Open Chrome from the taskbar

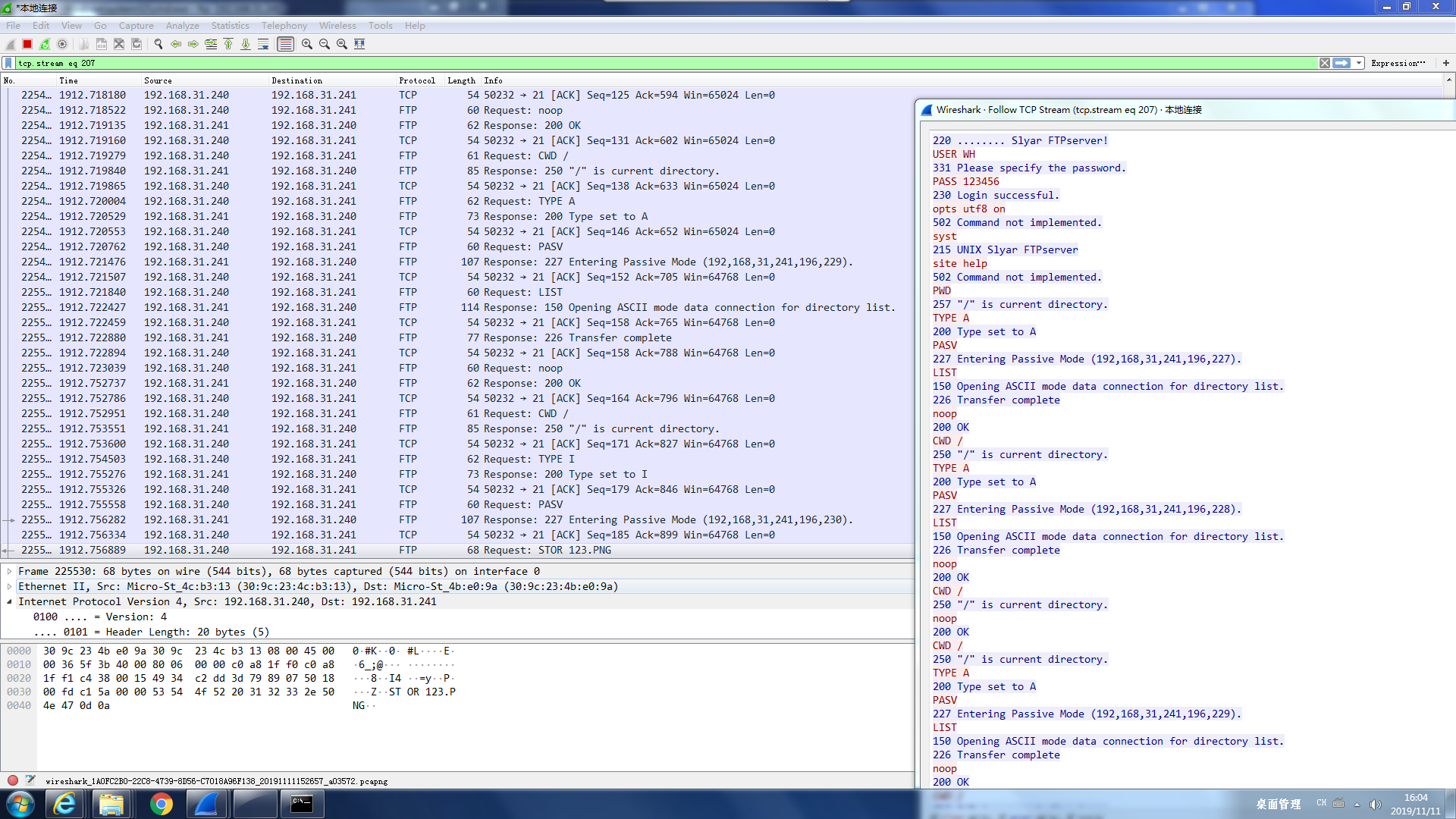click(x=161, y=804)
